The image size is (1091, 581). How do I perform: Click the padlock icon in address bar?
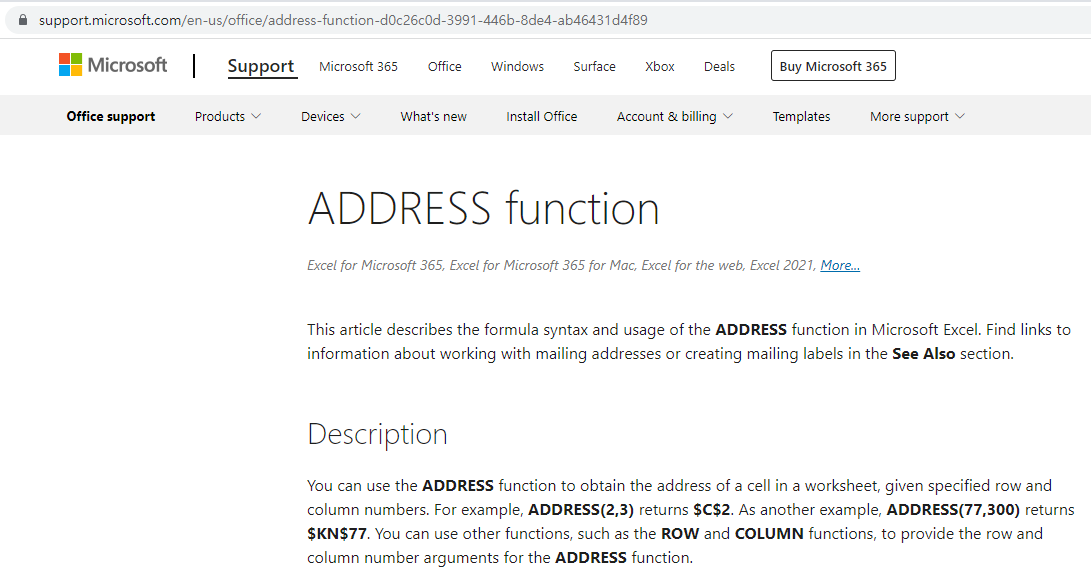(23, 20)
